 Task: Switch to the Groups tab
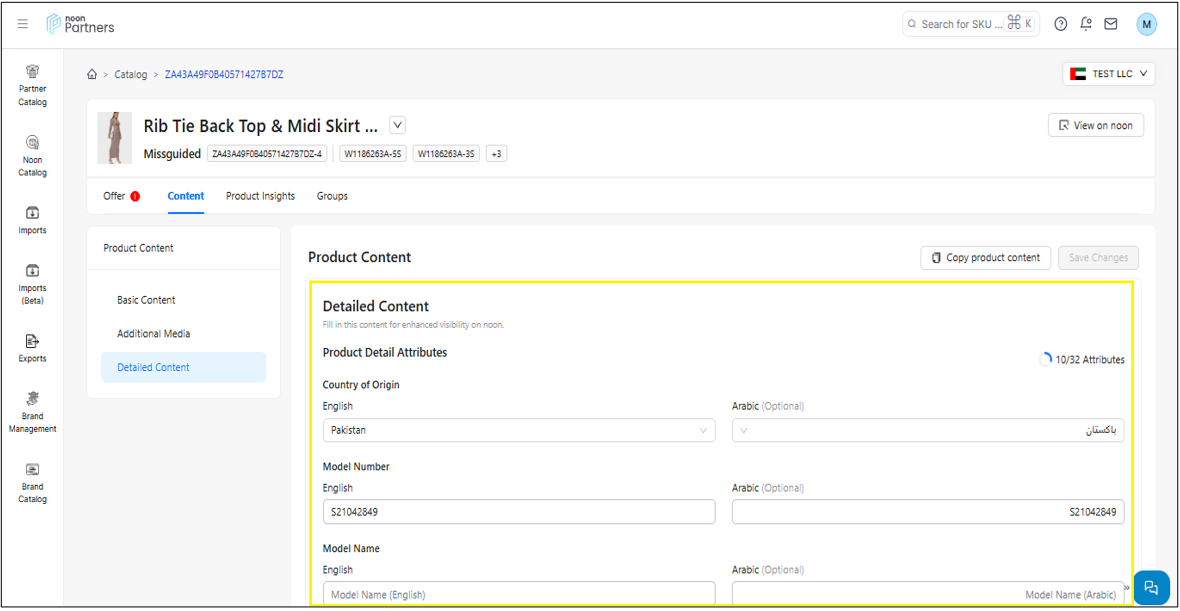(x=332, y=196)
